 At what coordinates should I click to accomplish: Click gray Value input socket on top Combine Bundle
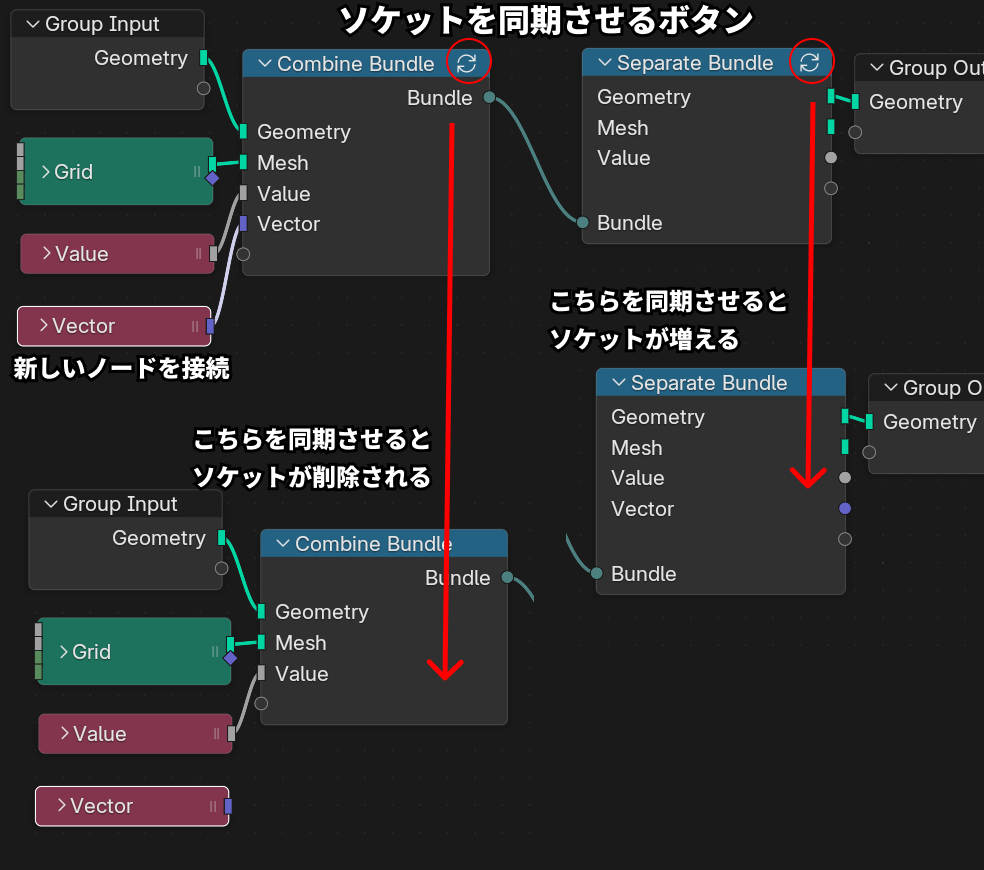(243, 193)
